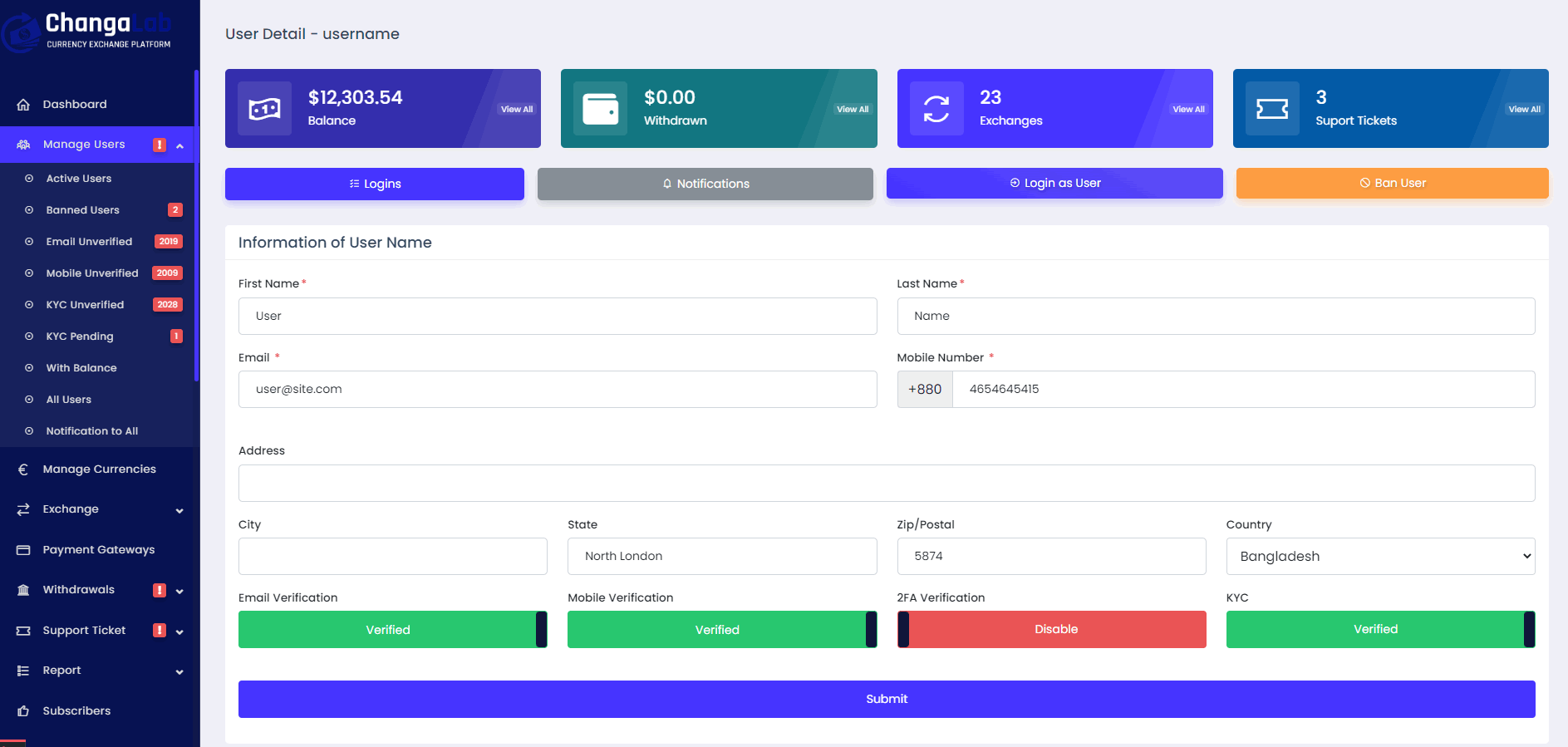Click the Payment Gateways card icon
Screen dimensions: 1568x747
click(23, 550)
